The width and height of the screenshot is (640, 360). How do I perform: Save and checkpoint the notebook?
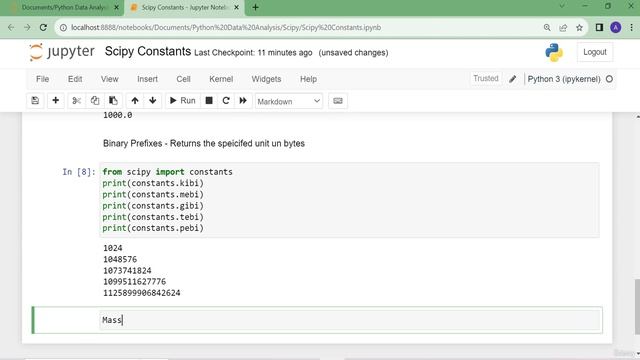coord(35,101)
